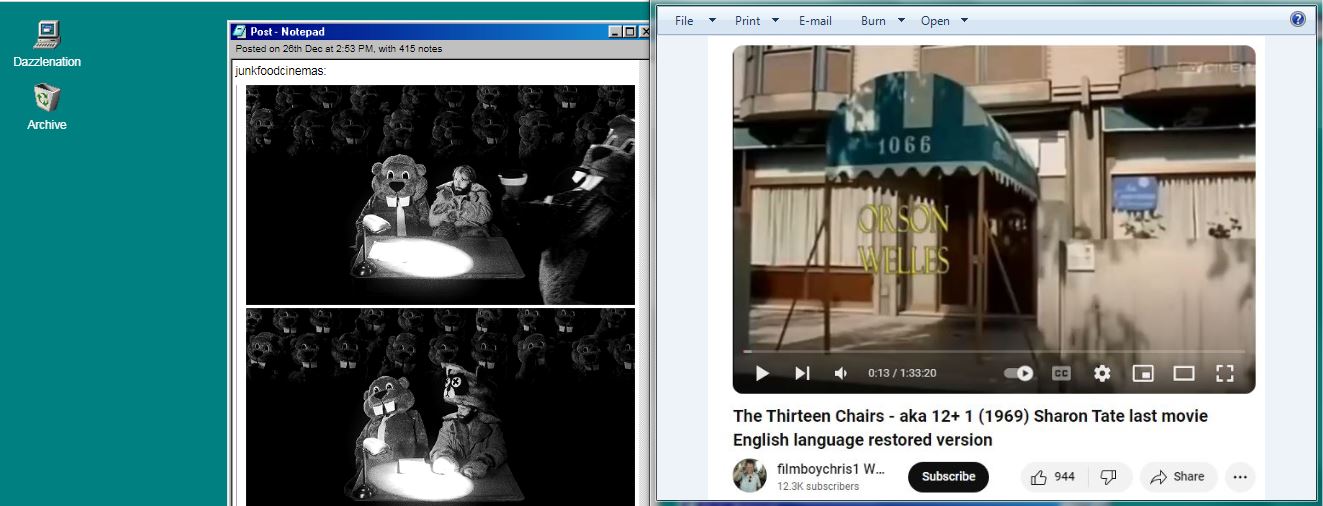
Task: Open the filmboychris1 channel name link
Action: 831,468
